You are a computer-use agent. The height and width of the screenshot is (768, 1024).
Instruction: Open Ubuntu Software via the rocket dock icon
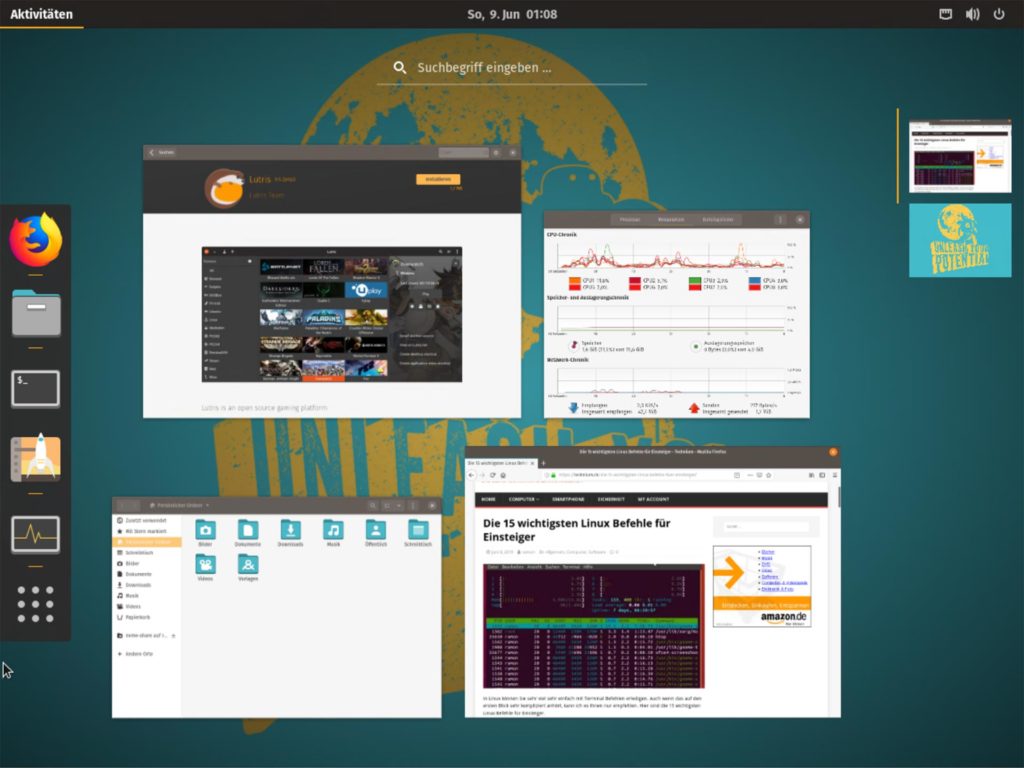(x=35, y=460)
